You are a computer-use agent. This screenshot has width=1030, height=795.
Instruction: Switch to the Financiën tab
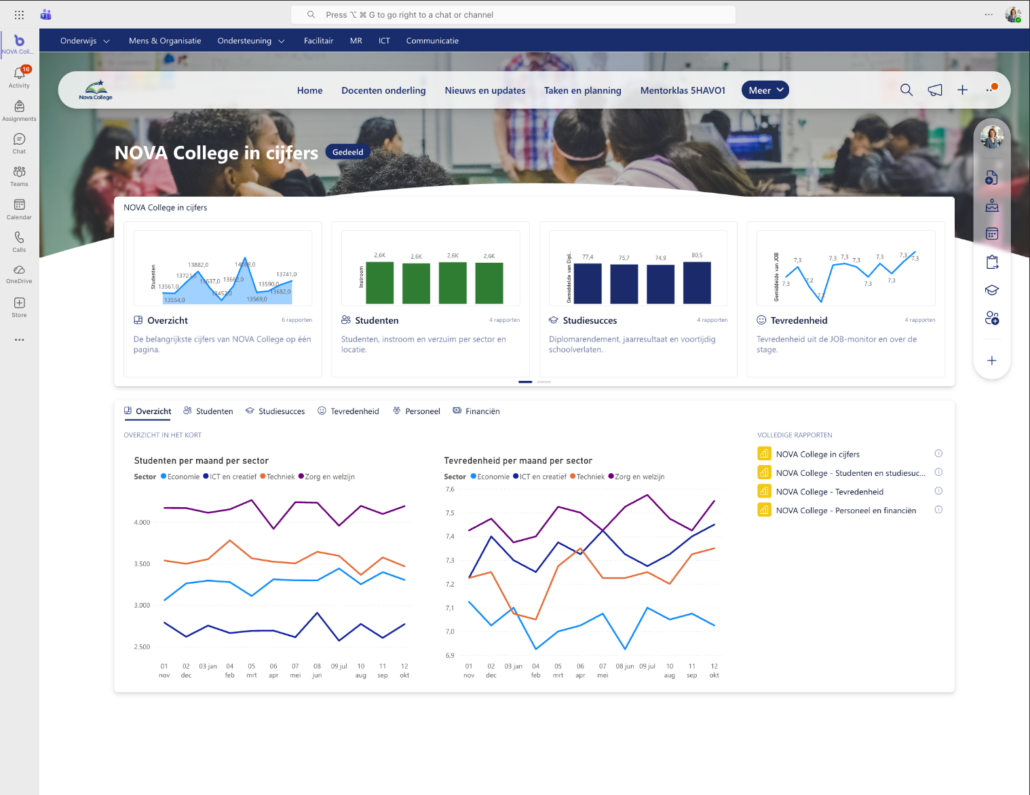pyautogui.click(x=476, y=411)
